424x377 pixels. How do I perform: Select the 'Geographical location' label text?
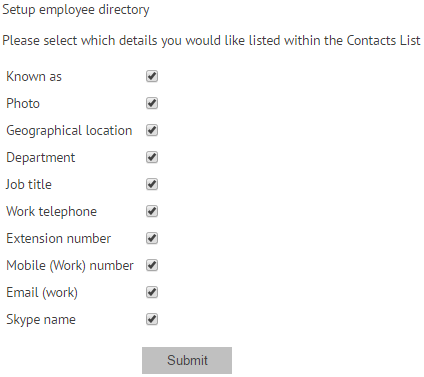(69, 131)
